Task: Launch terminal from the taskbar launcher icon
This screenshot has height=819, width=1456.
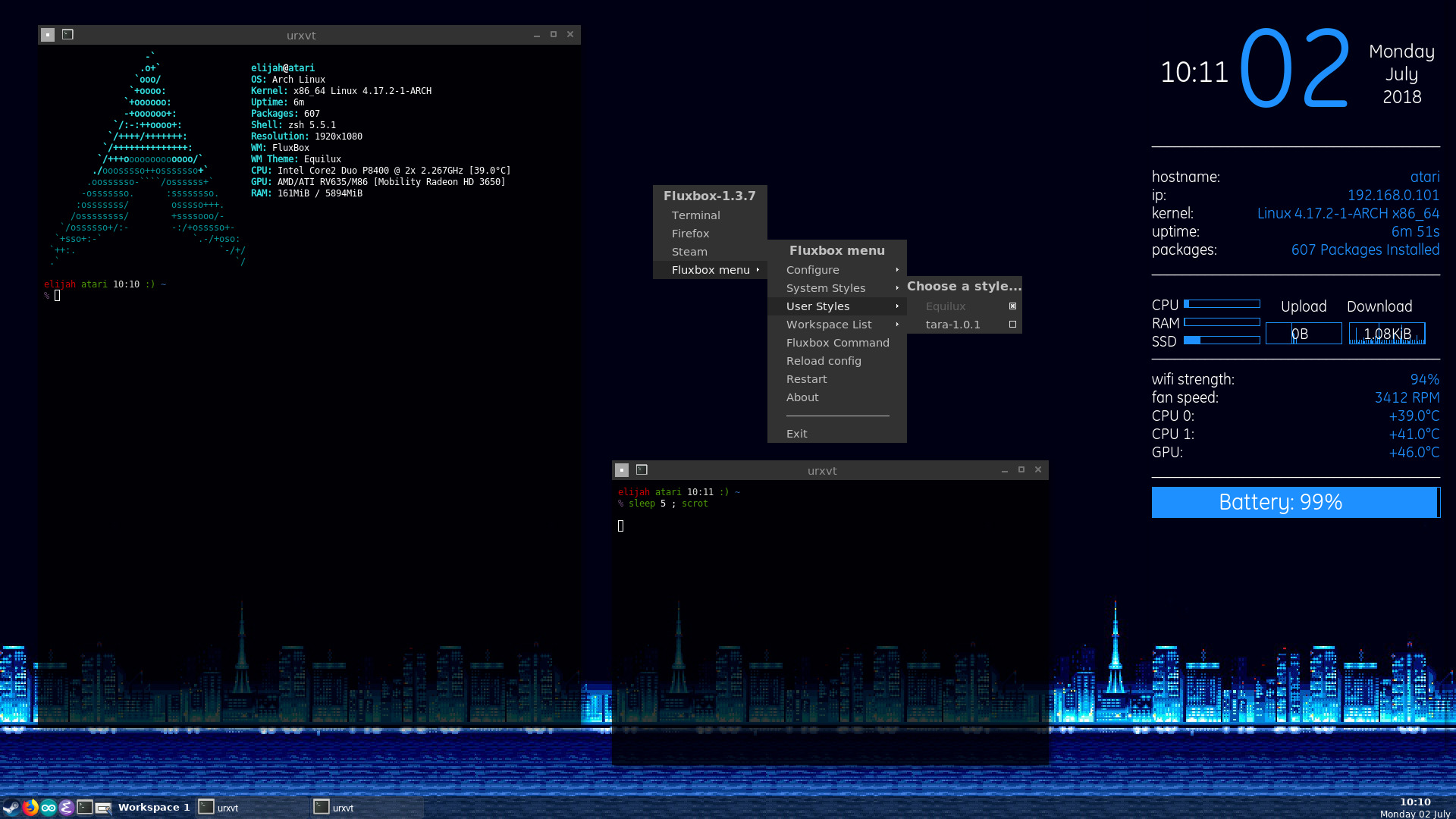Action: (x=85, y=808)
